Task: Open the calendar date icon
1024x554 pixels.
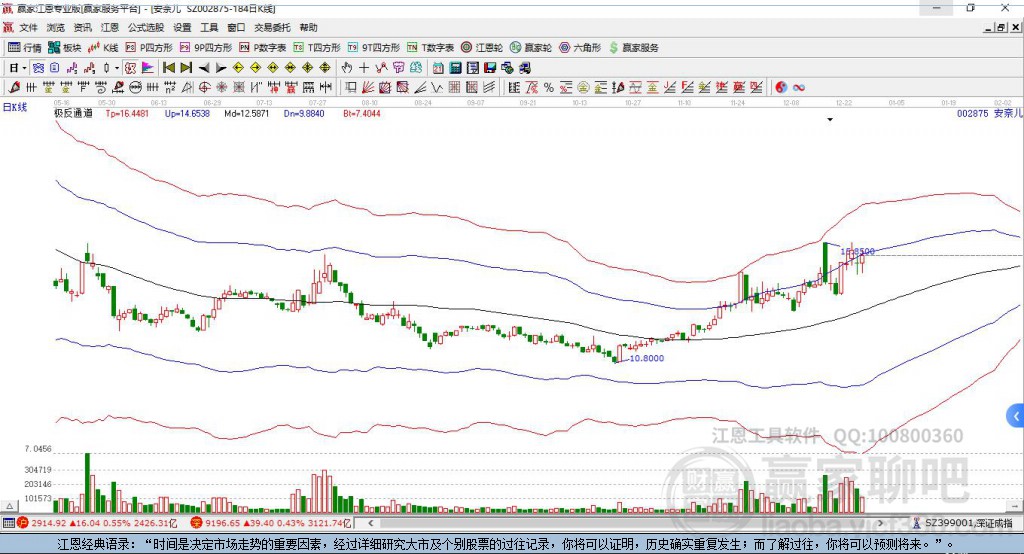Action: coord(438,68)
